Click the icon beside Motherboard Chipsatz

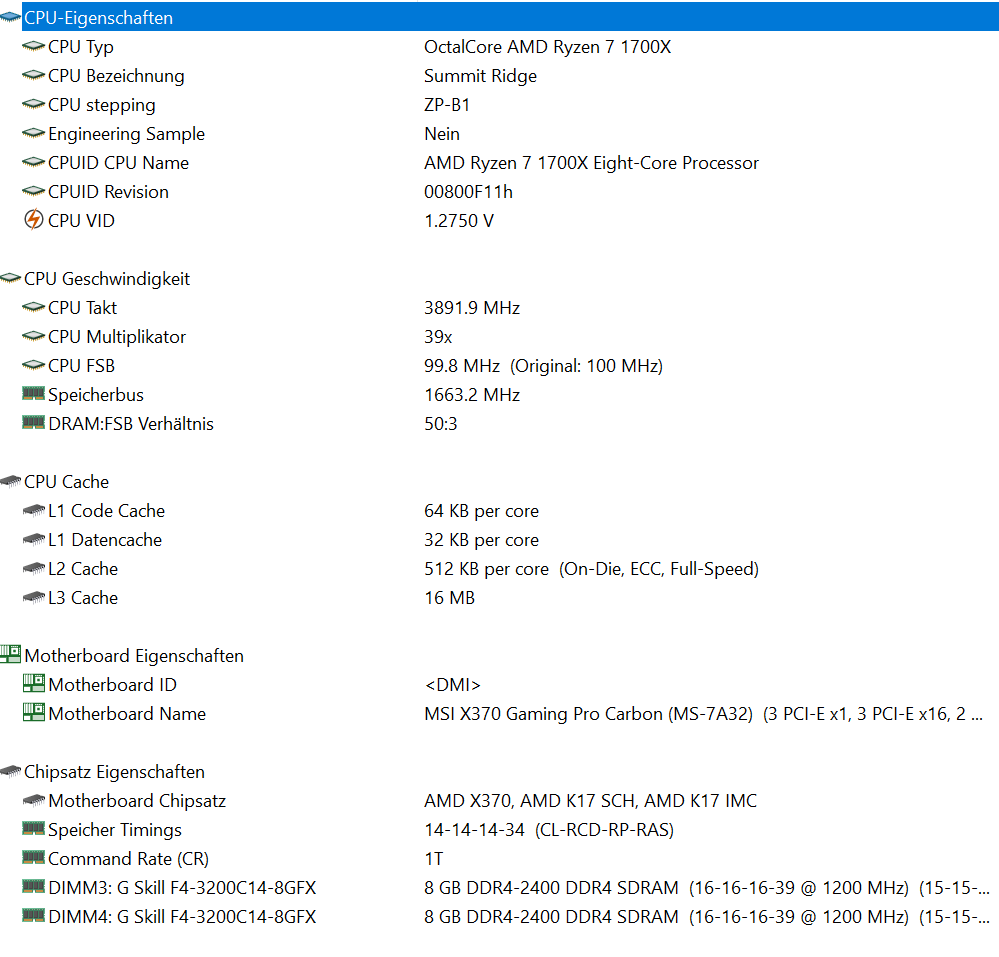point(33,800)
